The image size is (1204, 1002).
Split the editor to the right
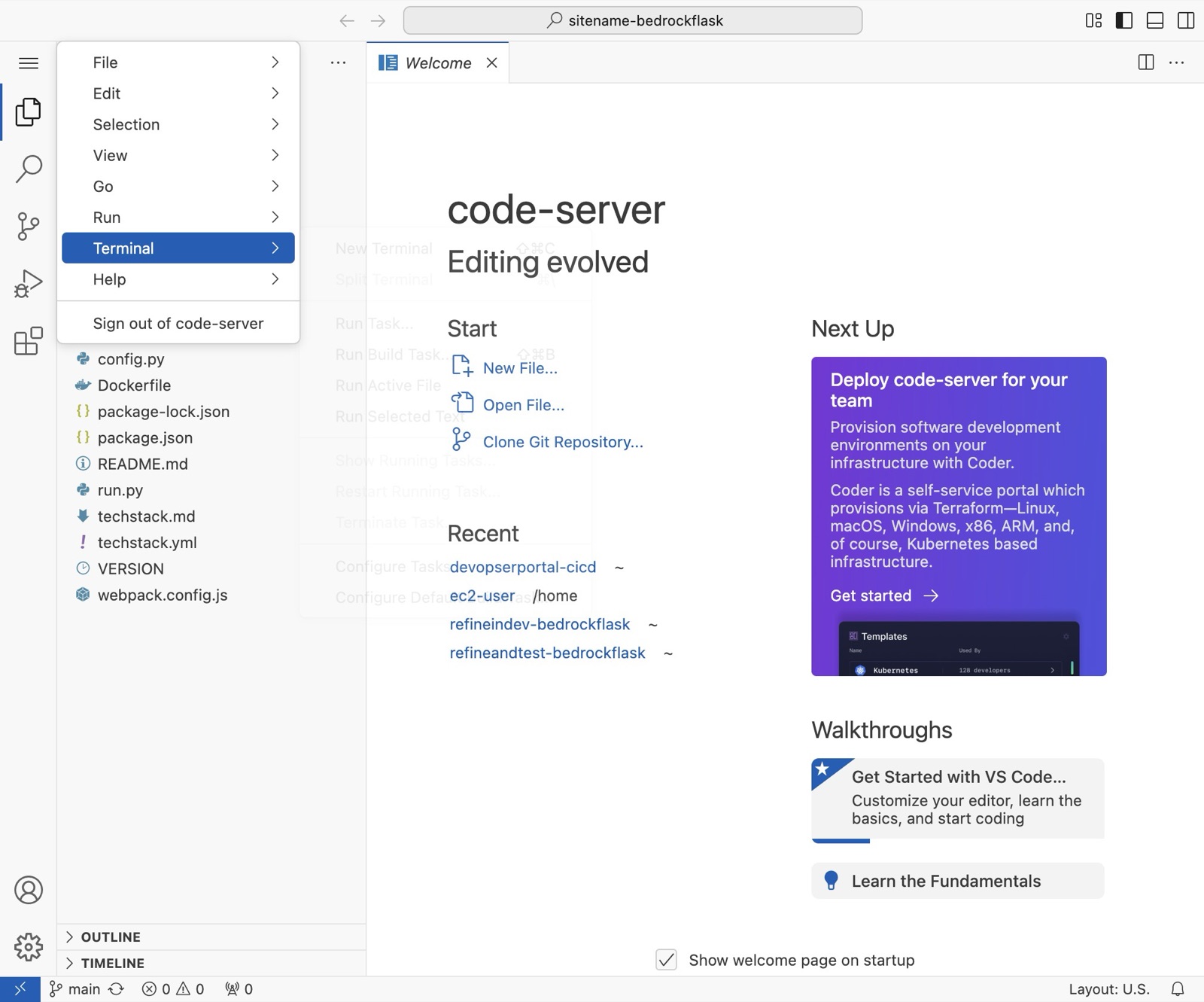point(1146,62)
